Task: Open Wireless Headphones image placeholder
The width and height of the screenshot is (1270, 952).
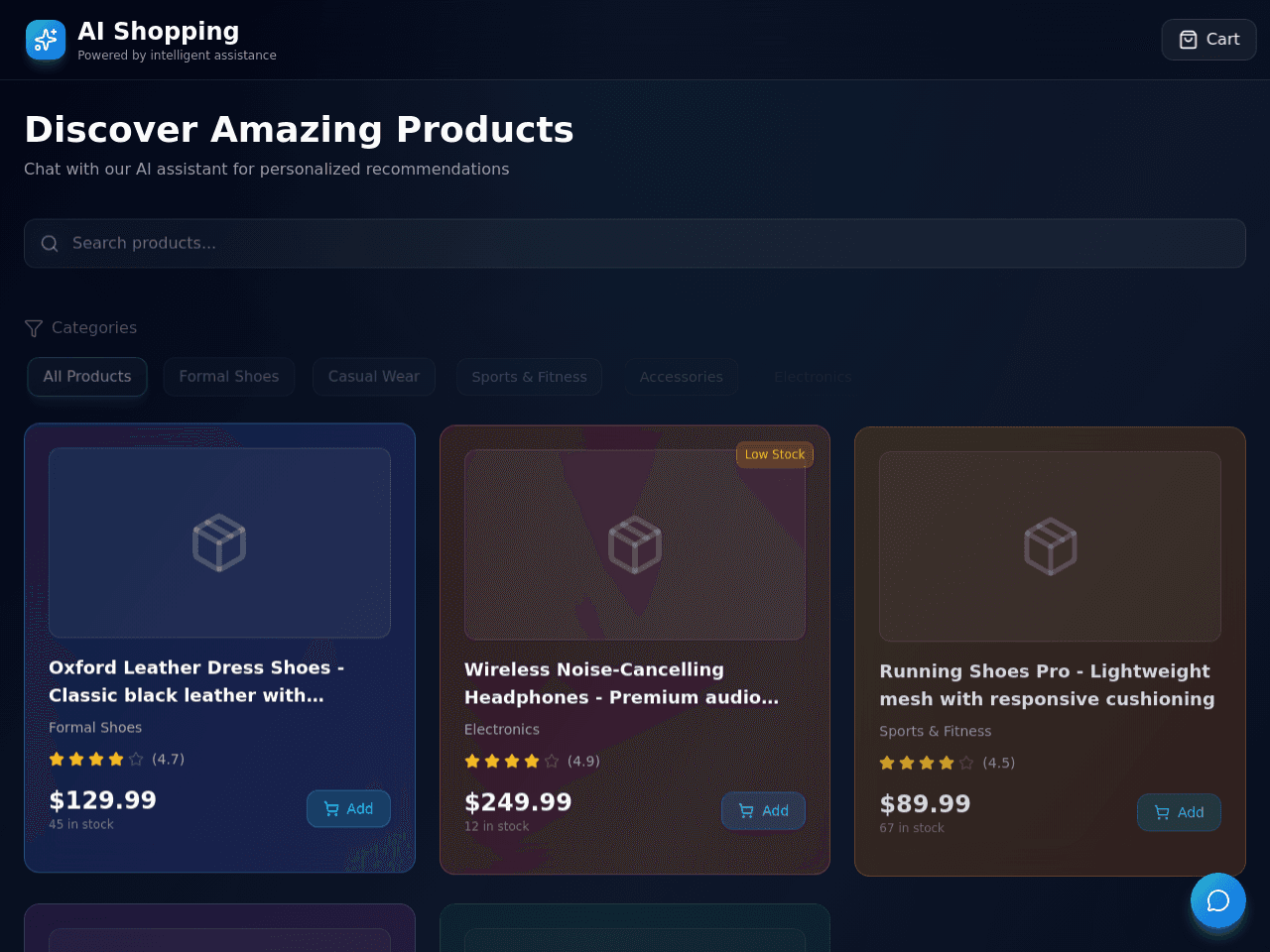Action: coord(635,544)
